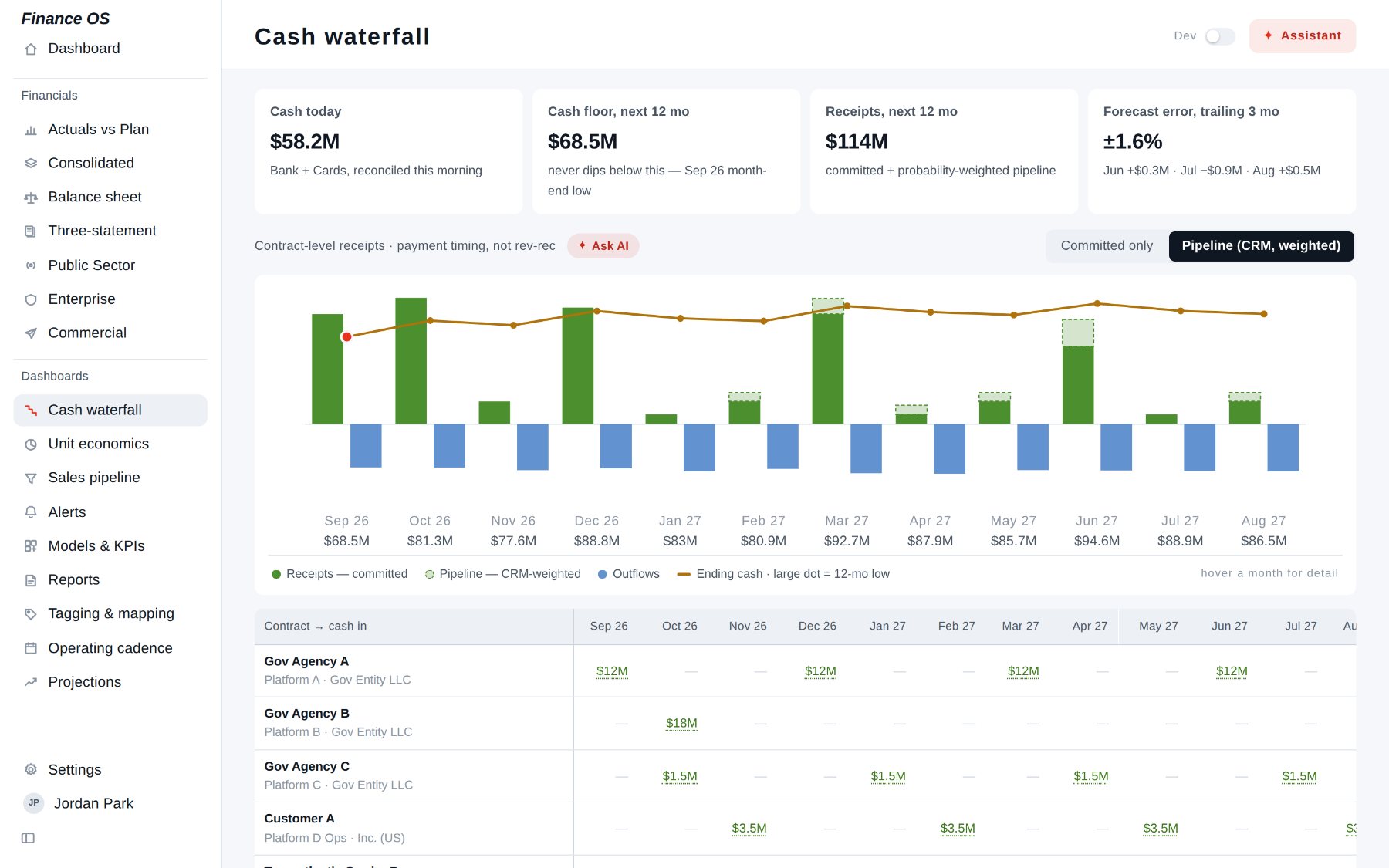The width and height of the screenshot is (1389, 868).
Task: Go to Projections
Action: coord(110,682)
